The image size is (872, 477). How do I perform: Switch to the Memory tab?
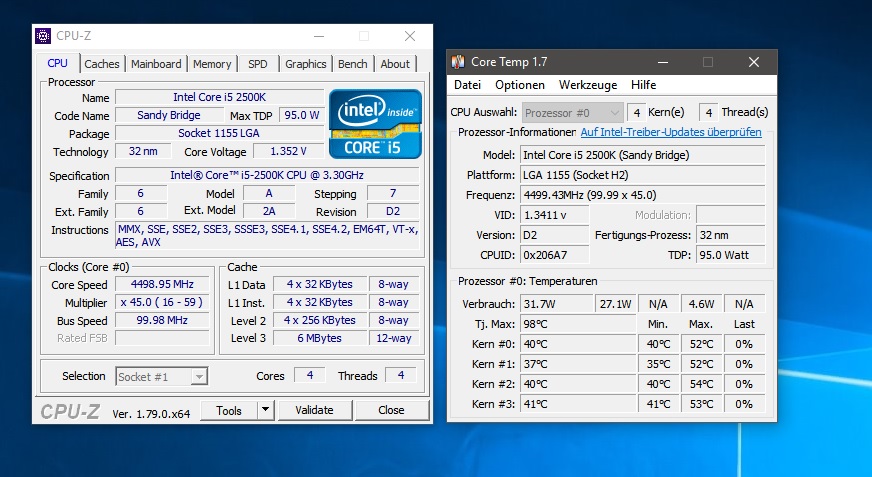(x=212, y=64)
